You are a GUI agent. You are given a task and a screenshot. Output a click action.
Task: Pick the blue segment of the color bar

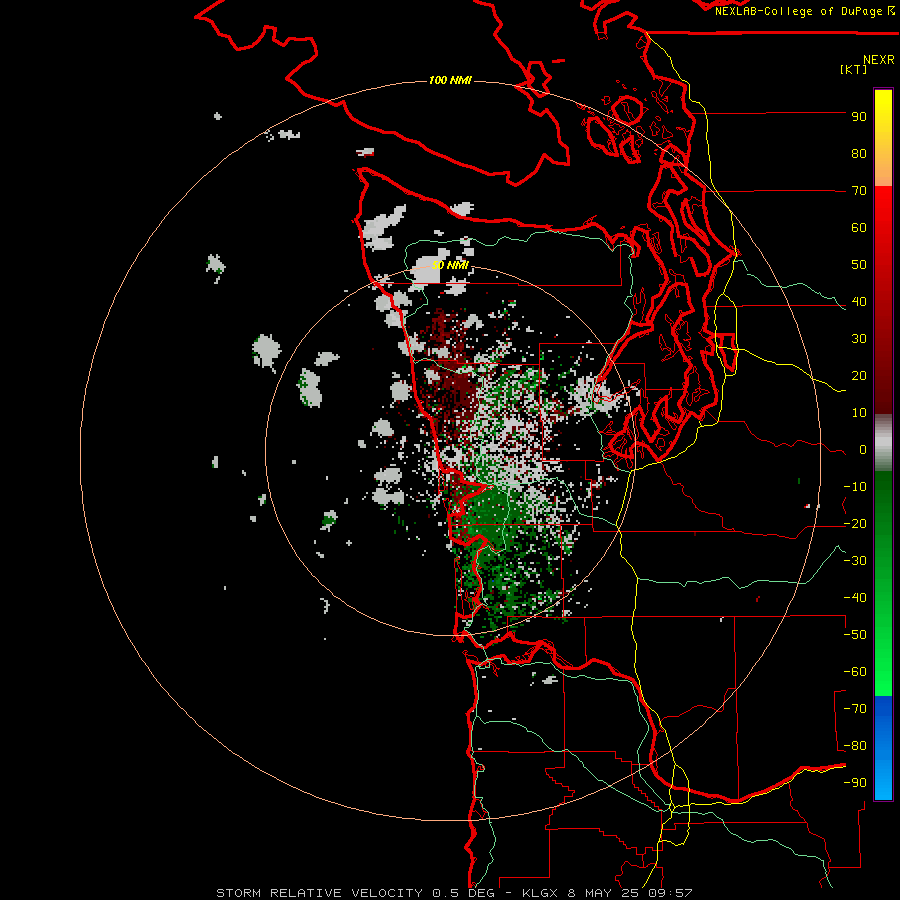point(883,748)
